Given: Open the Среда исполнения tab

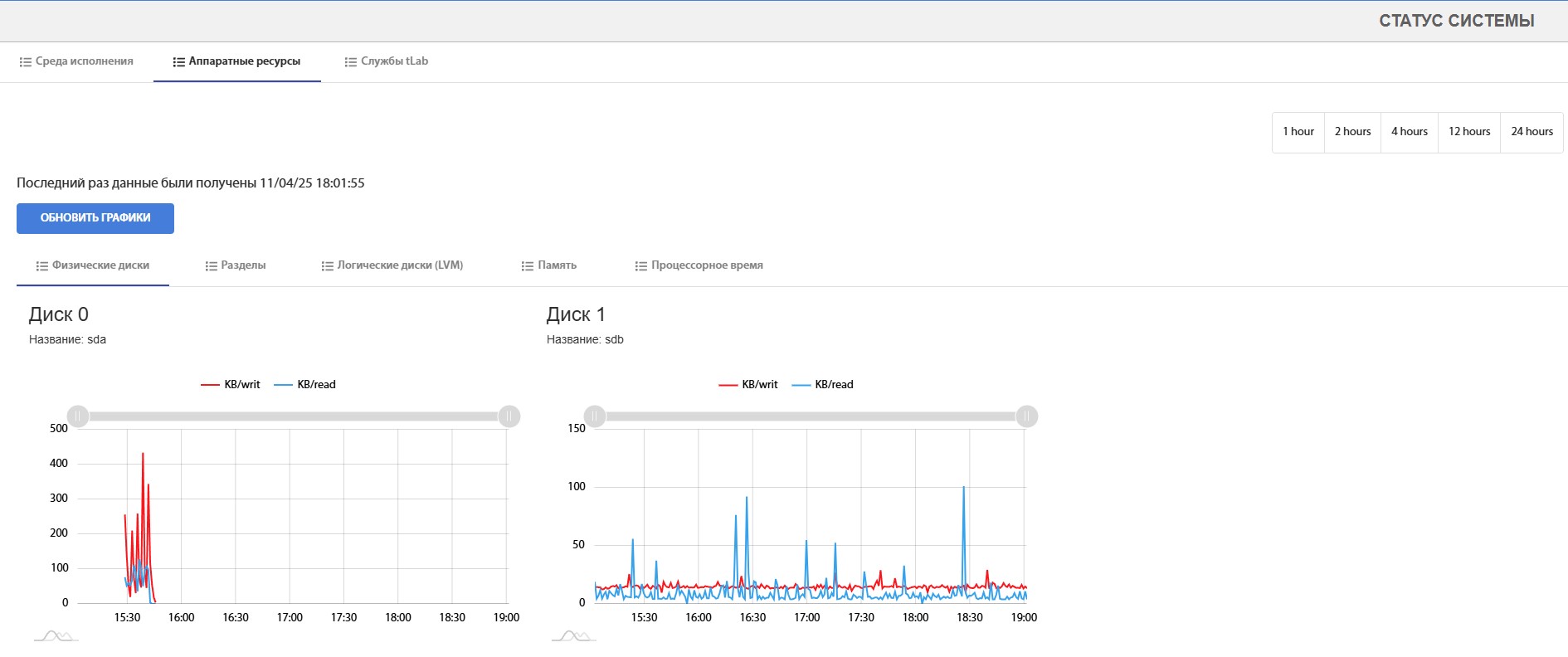Looking at the screenshot, I should pyautogui.click(x=76, y=61).
